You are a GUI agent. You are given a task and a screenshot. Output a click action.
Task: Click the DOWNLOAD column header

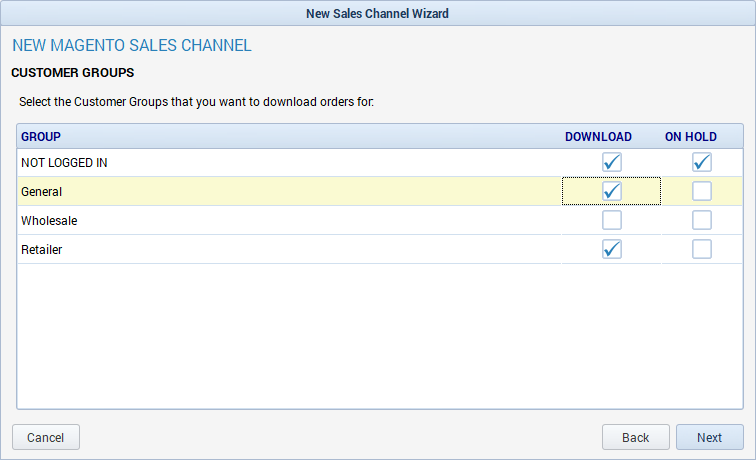[x=598, y=136]
